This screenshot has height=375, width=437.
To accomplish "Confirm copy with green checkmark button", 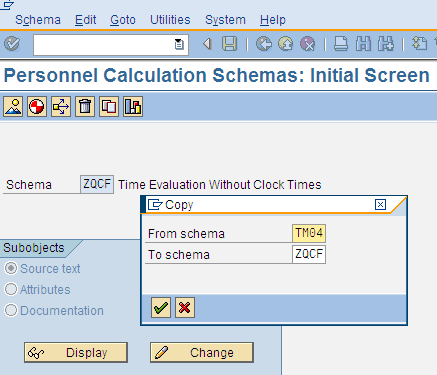I will point(161,307).
